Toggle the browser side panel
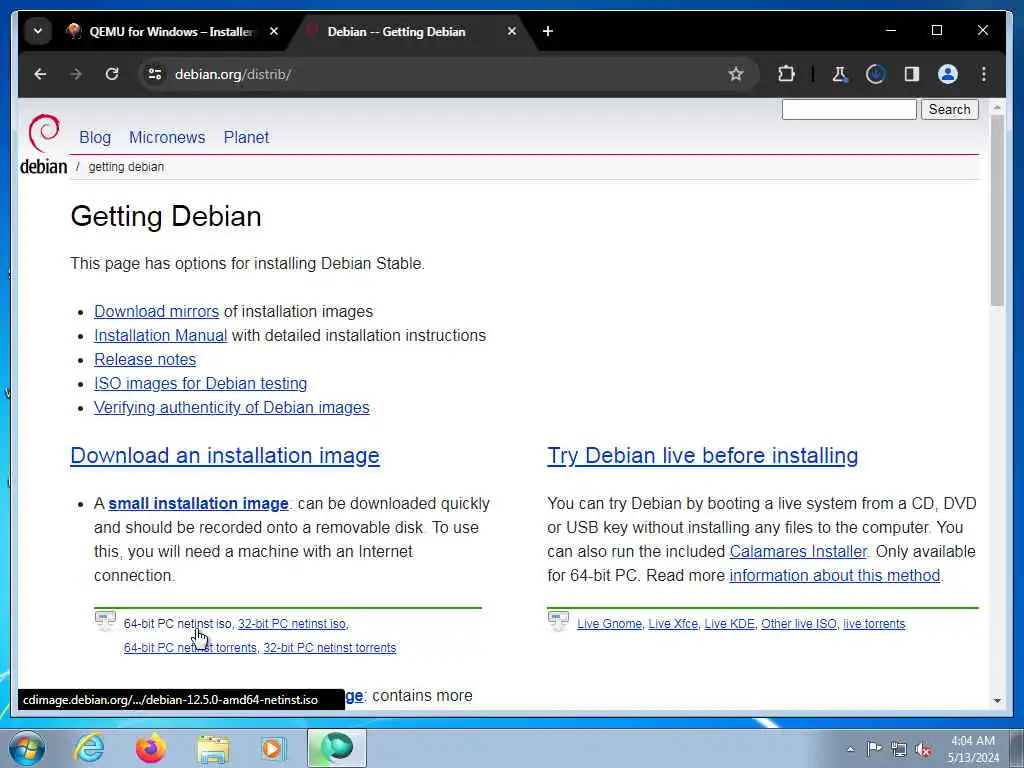The width and height of the screenshot is (1024, 768). click(x=912, y=74)
